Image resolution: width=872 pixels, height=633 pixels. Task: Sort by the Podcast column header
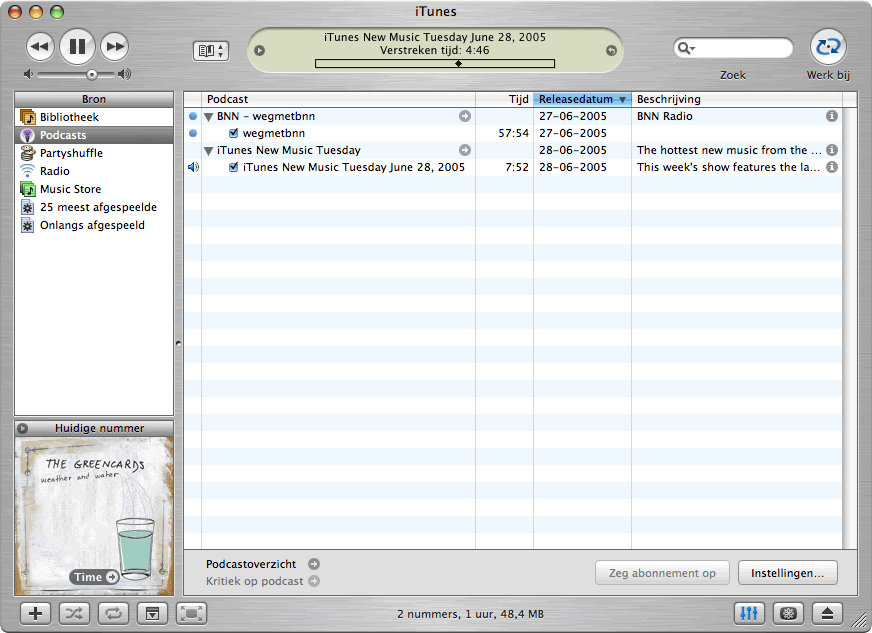(x=338, y=99)
